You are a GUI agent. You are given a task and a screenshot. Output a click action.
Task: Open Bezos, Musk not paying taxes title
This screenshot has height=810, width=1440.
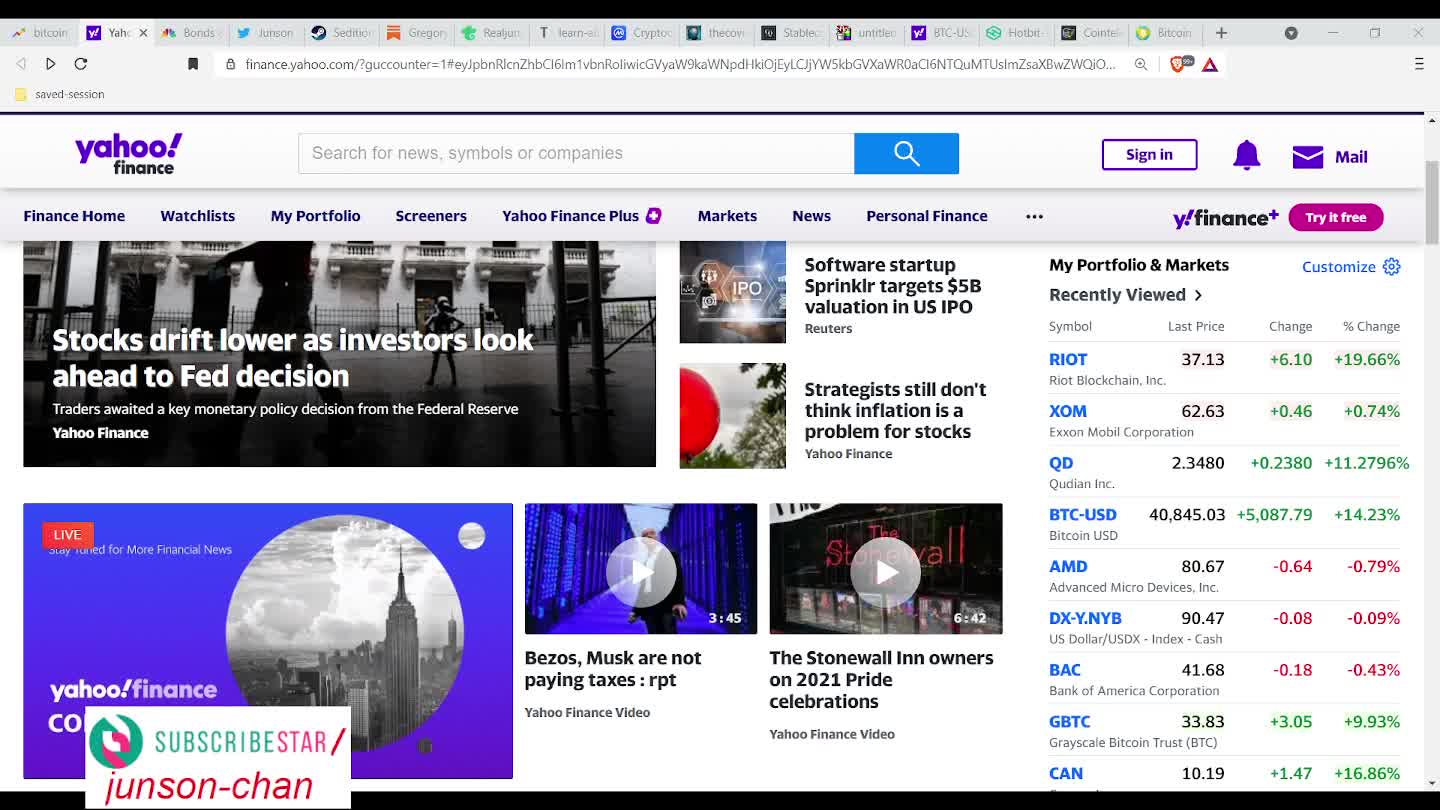[x=613, y=669]
